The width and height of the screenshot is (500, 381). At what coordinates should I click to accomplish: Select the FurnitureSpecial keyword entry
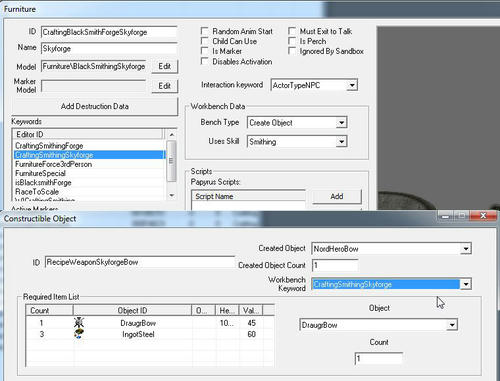click(89, 173)
